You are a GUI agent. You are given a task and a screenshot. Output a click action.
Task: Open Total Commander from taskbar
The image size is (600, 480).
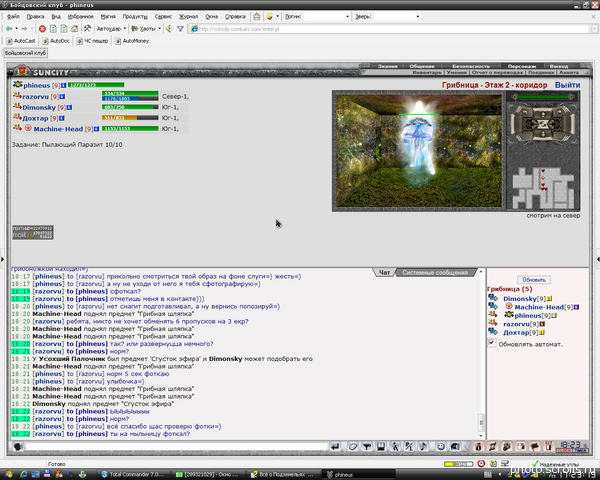(133, 474)
